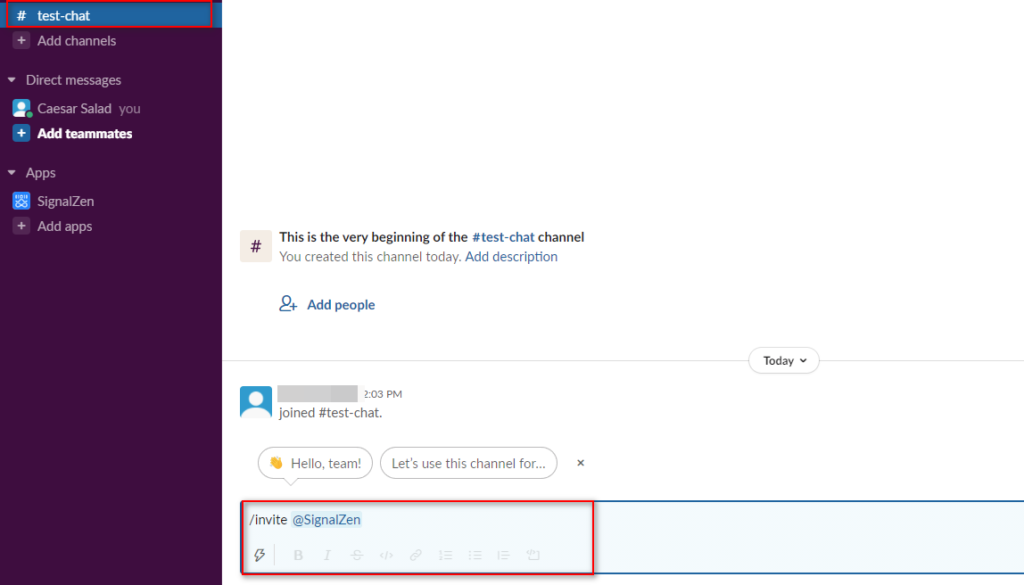Click the user avatar next to joined message
The height and width of the screenshot is (585, 1024).
click(256, 402)
